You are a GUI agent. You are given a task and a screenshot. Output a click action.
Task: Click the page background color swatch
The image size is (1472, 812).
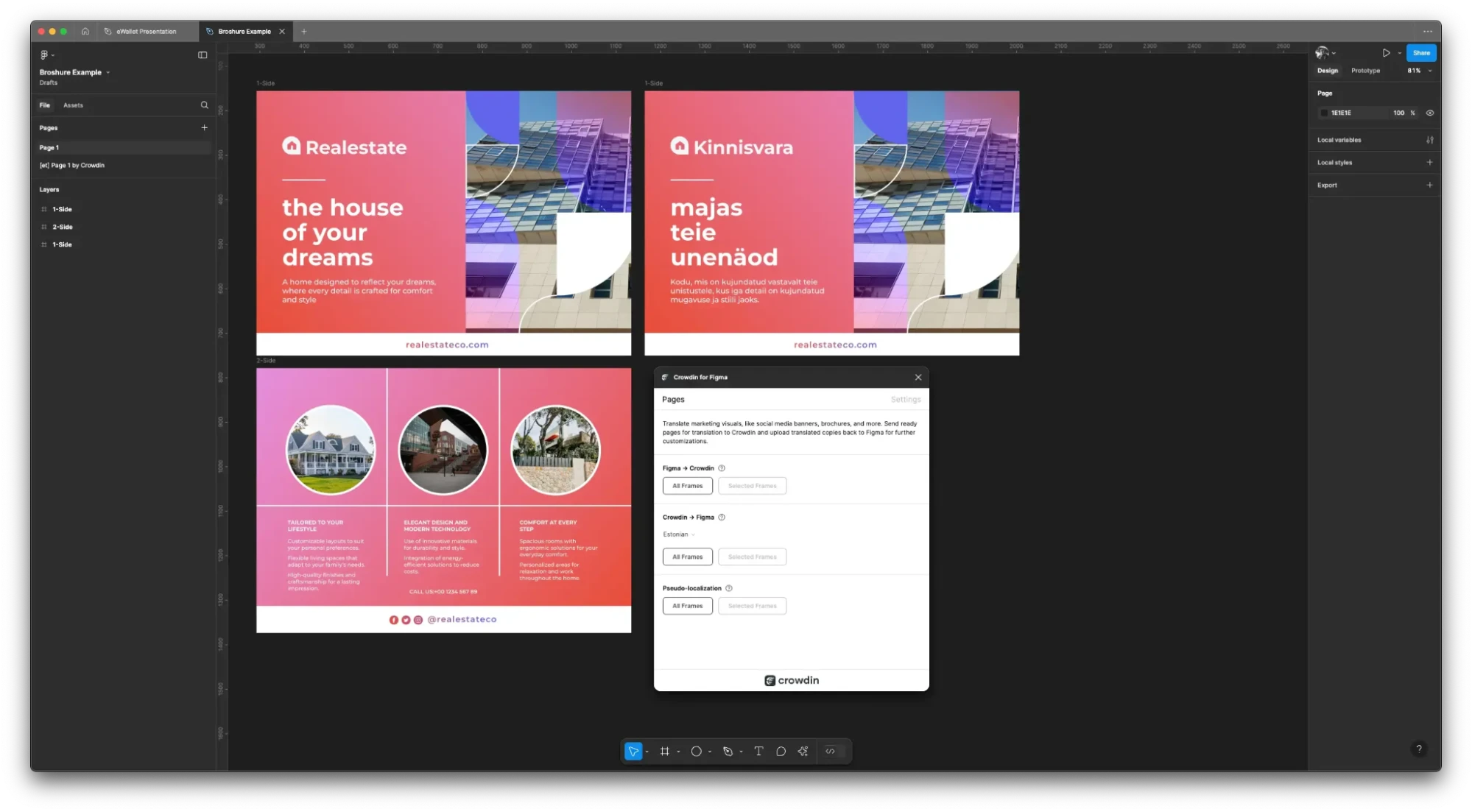pos(1324,113)
